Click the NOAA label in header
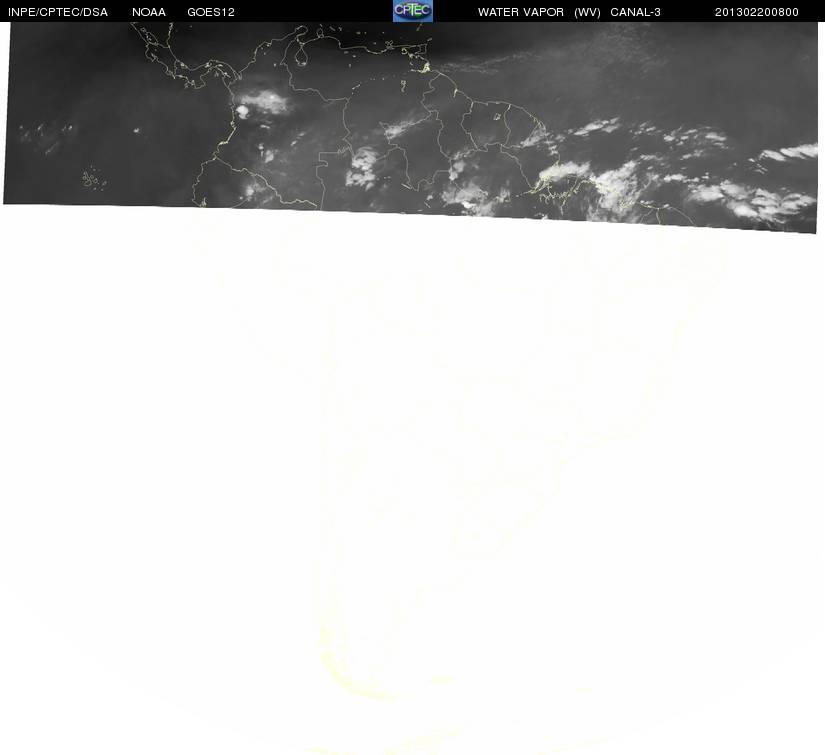Image resolution: width=825 pixels, height=755 pixels. tap(149, 12)
